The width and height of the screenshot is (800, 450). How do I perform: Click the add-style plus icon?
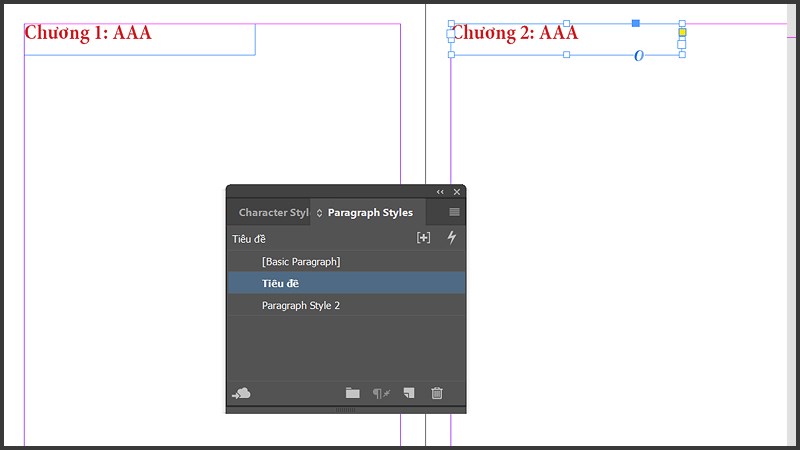tap(423, 238)
